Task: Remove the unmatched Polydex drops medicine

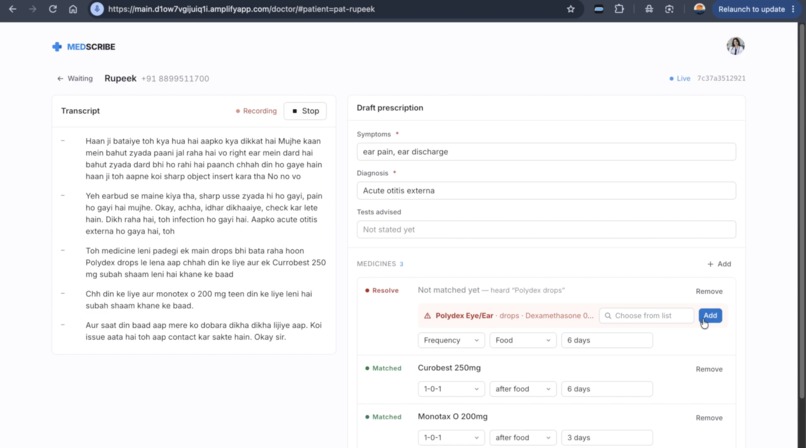Action: click(709, 291)
